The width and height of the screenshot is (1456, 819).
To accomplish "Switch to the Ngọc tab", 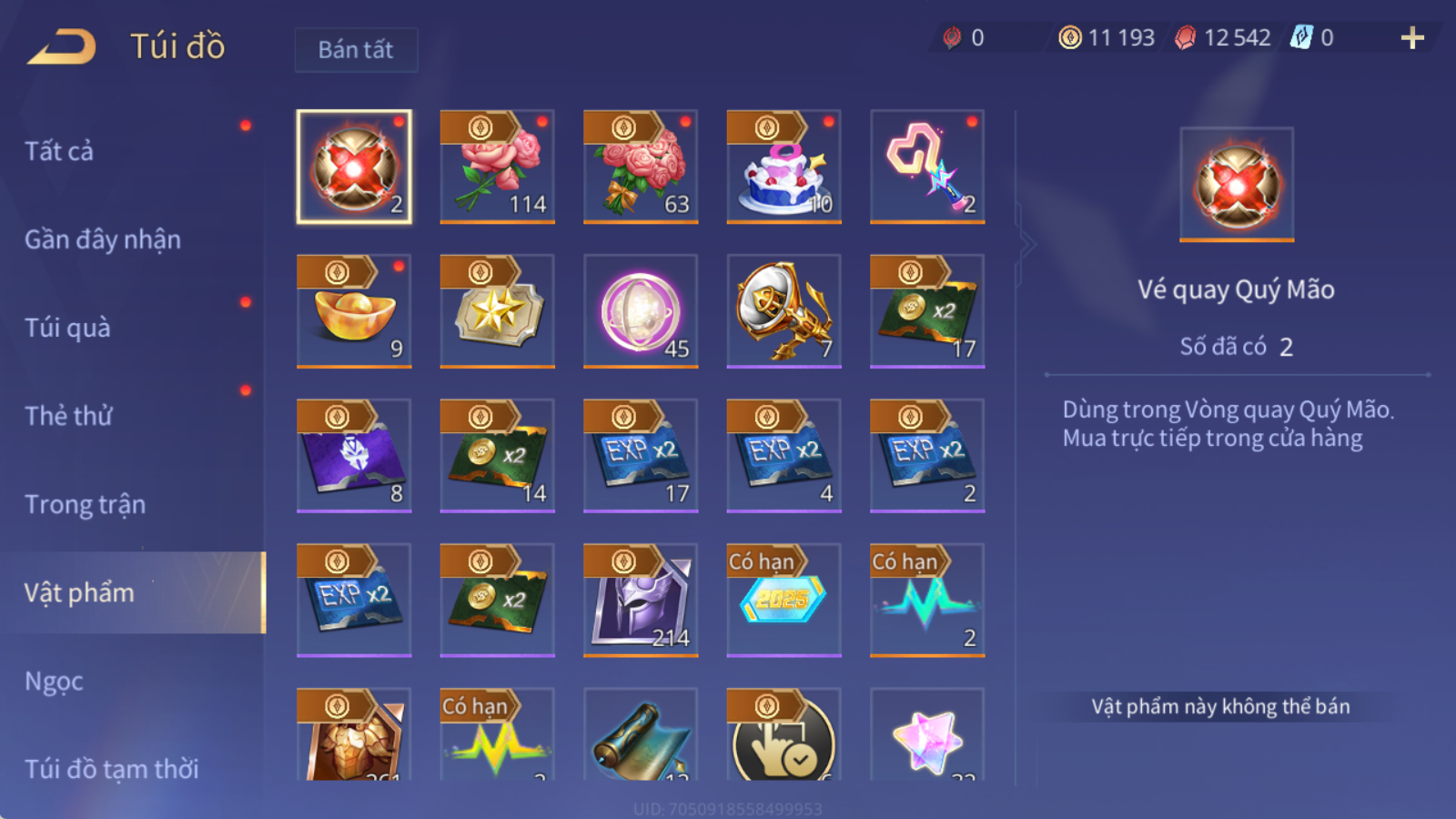I will click(x=54, y=681).
